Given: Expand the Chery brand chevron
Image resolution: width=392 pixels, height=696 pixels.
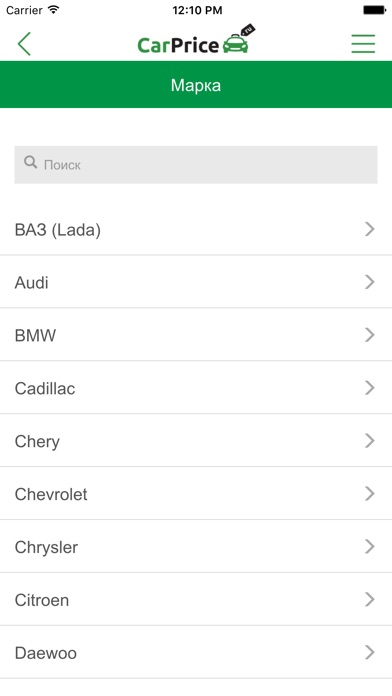Looking at the screenshot, I should pyautogui.click(x=369, y=440).
